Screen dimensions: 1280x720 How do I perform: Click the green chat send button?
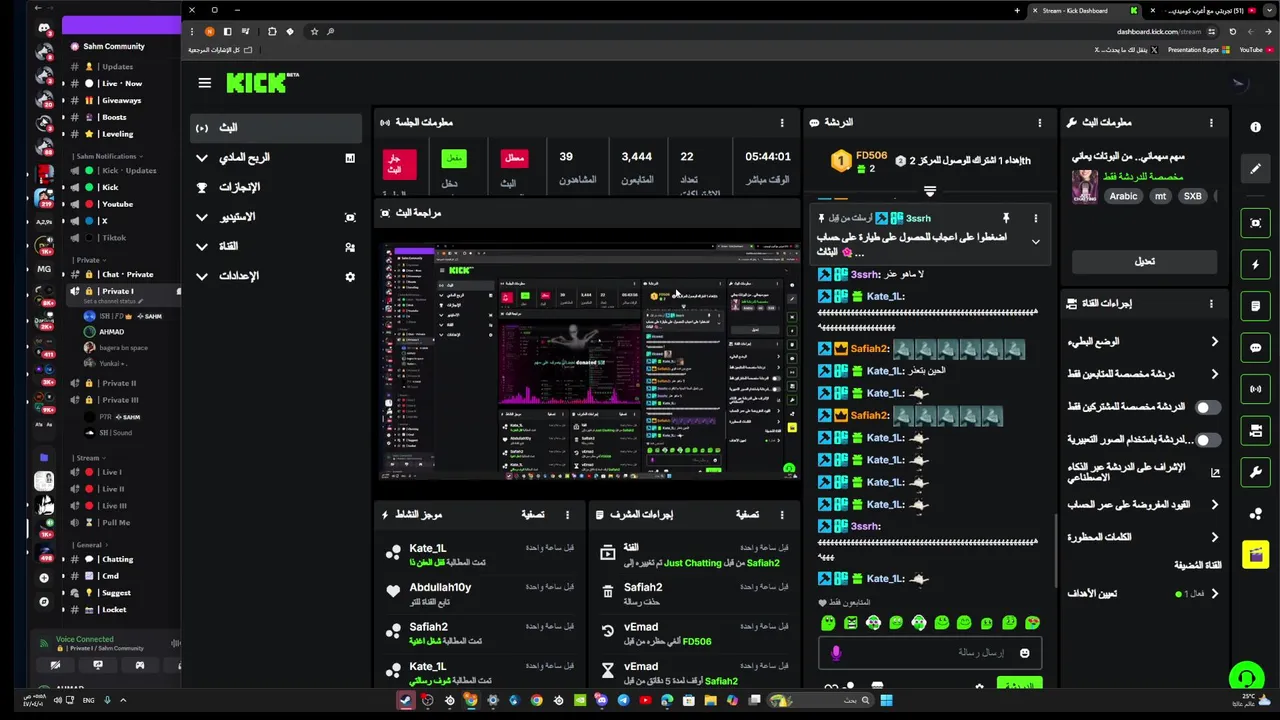tap(1019, 685)
